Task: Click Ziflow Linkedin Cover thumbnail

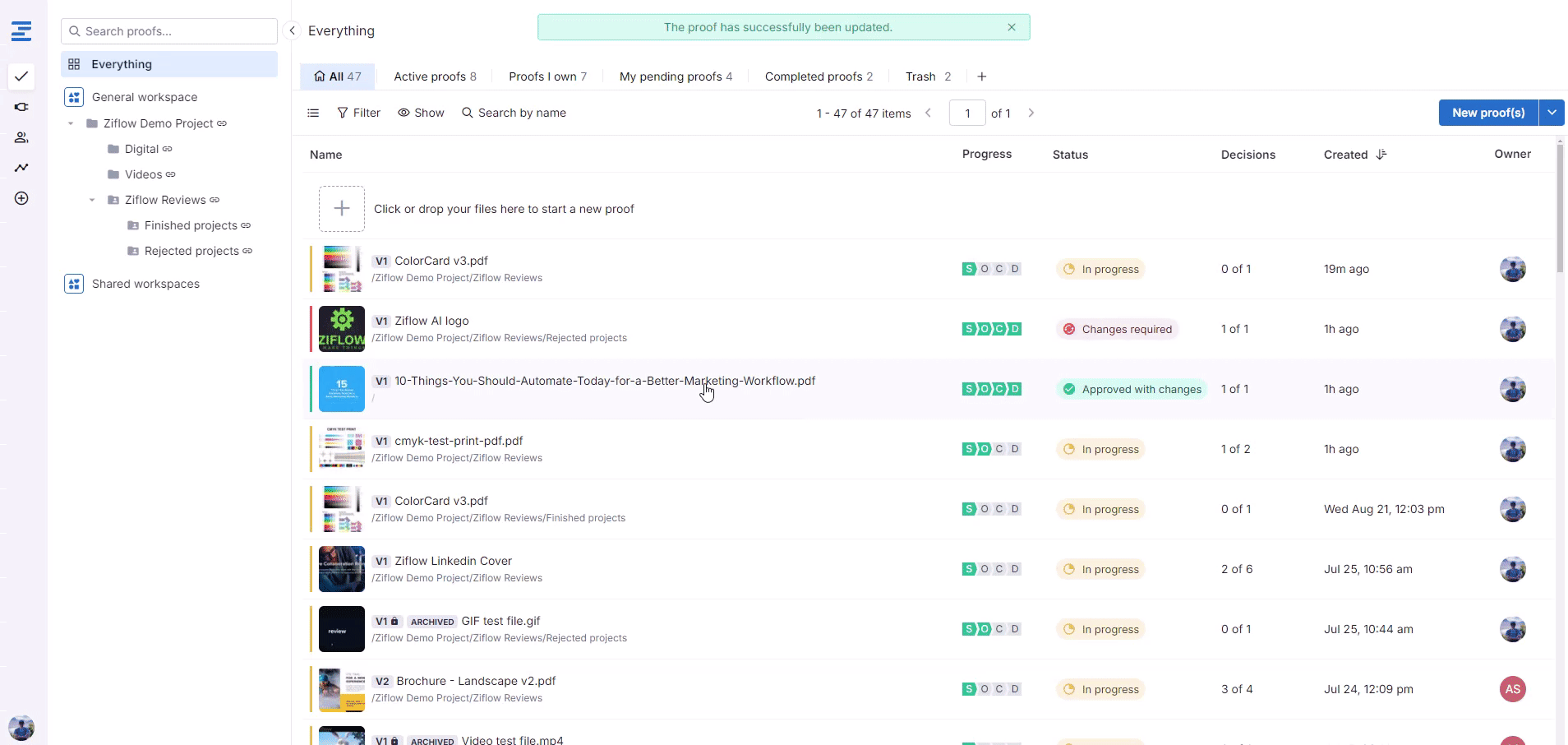Action: coord(342,569)
